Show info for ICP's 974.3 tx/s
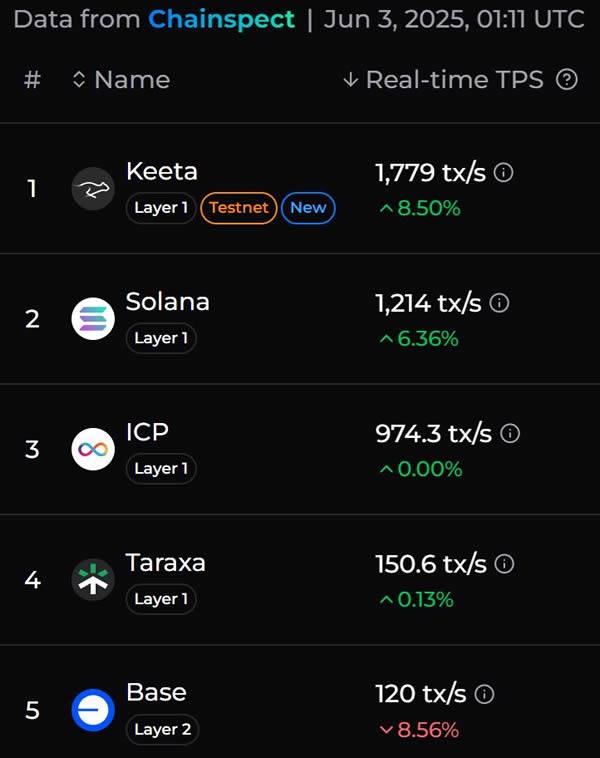This screenshot has width=600, height=758. [x=510, y=433]
